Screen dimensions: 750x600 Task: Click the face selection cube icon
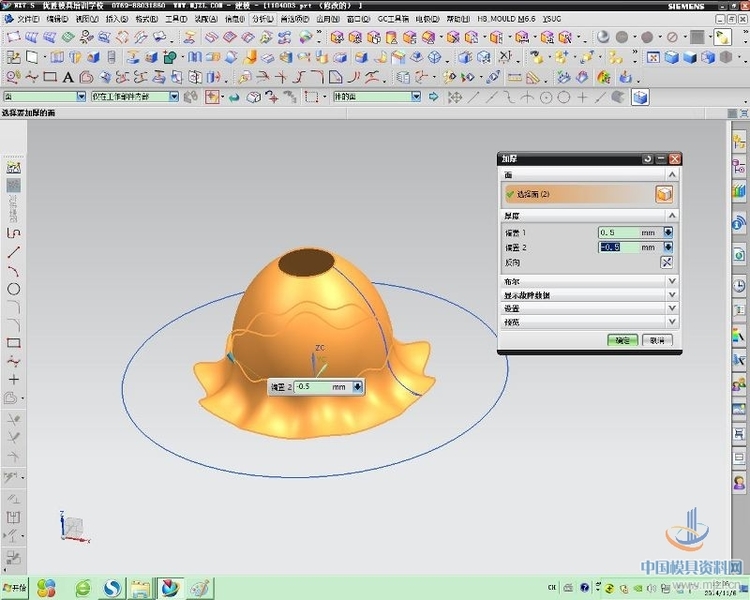point(664,195)
